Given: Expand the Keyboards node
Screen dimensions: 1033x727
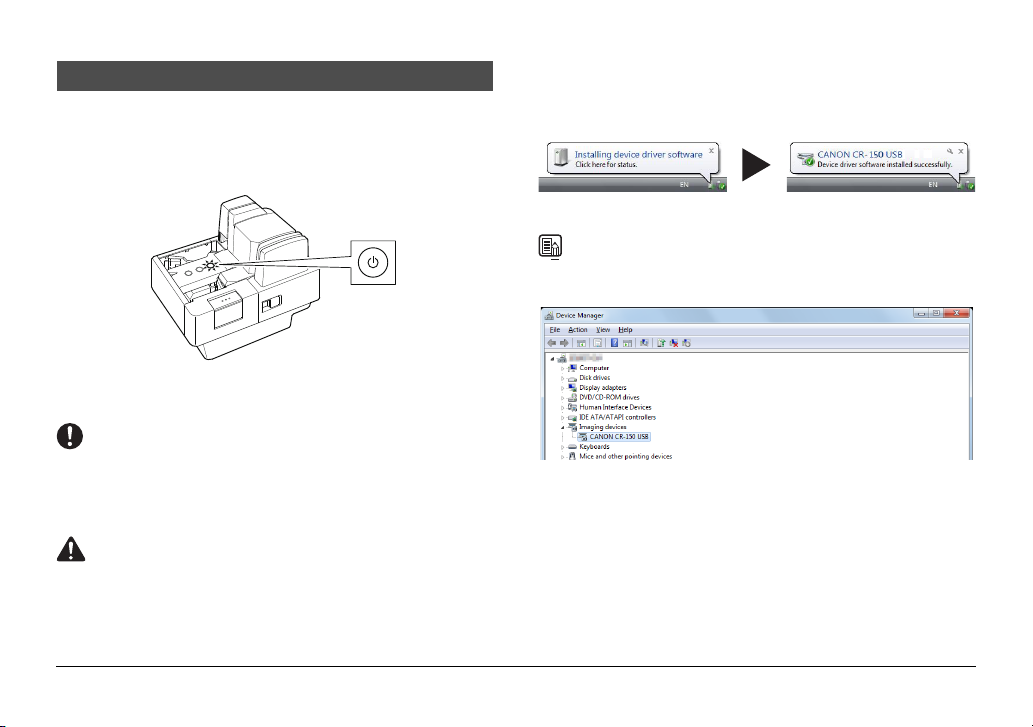Looking at the screenshot, I should [x=563, y=448].
